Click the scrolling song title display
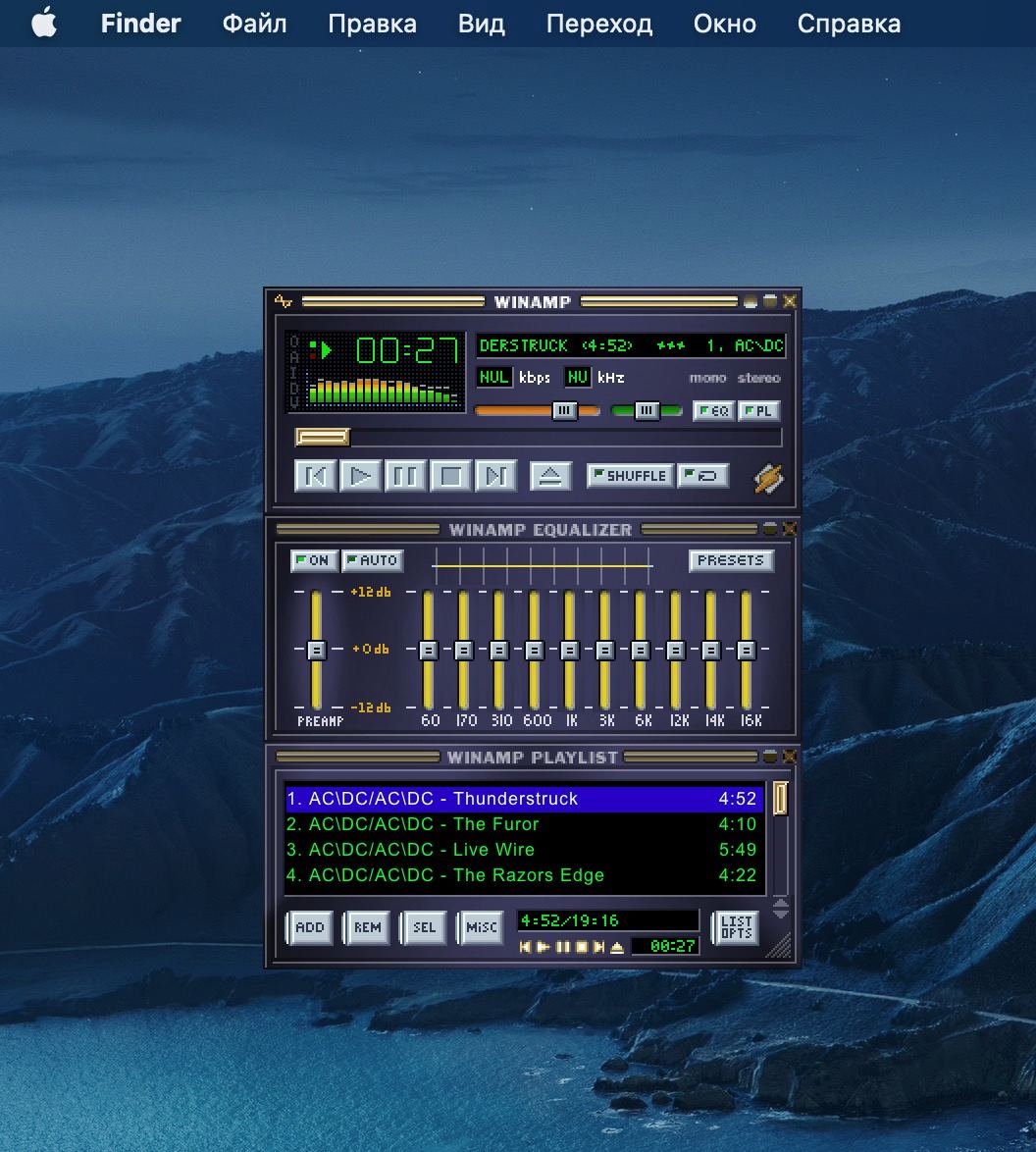This screenshot has height=1152, width=1036. click(631, 345)
